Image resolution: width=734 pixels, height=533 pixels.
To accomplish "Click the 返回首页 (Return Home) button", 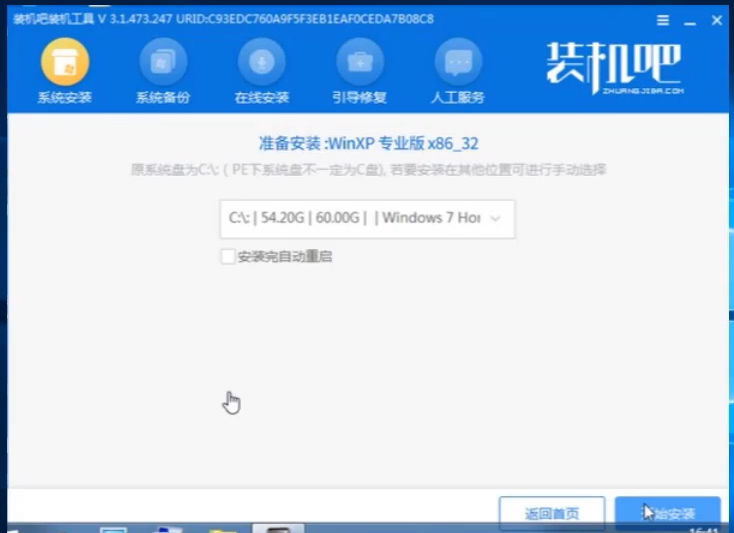I will 551,513.
